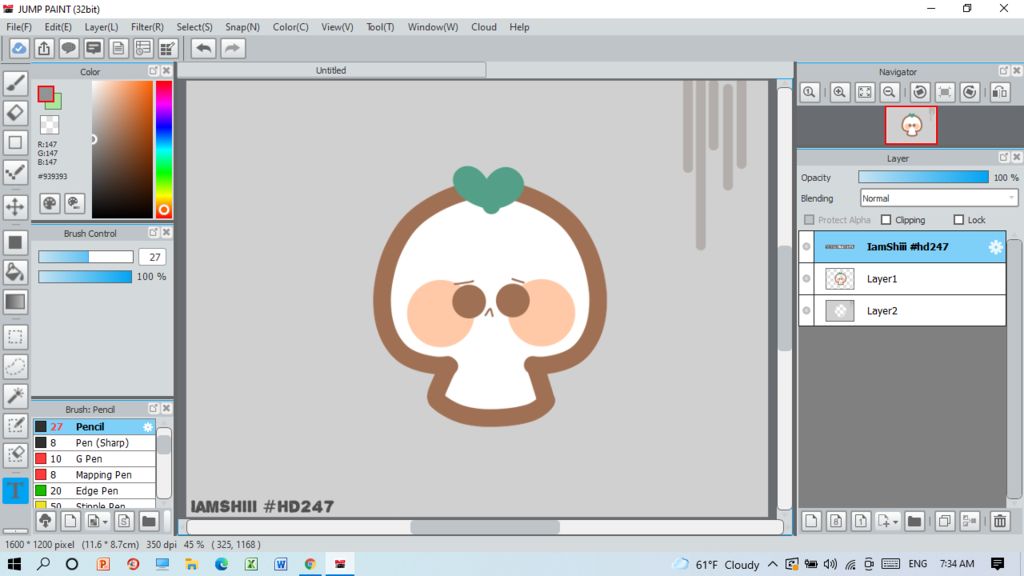
Task: Open the Window menu
Action: coord(433,27)
